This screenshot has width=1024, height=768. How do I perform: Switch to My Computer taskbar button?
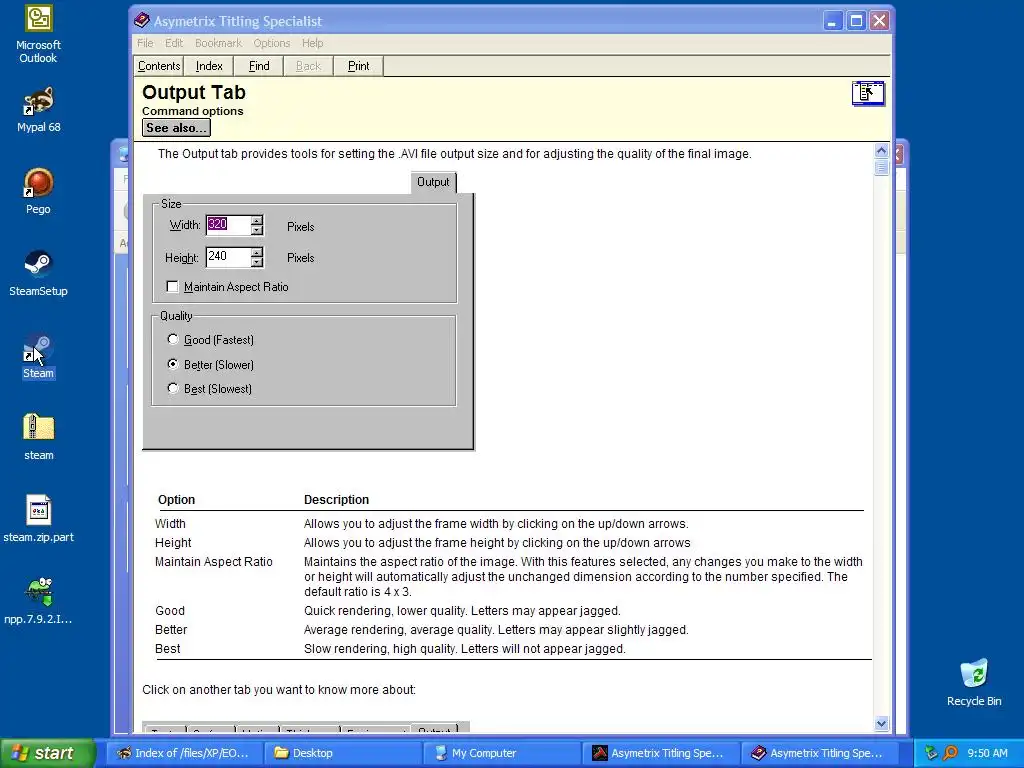[x=504, y=753]
